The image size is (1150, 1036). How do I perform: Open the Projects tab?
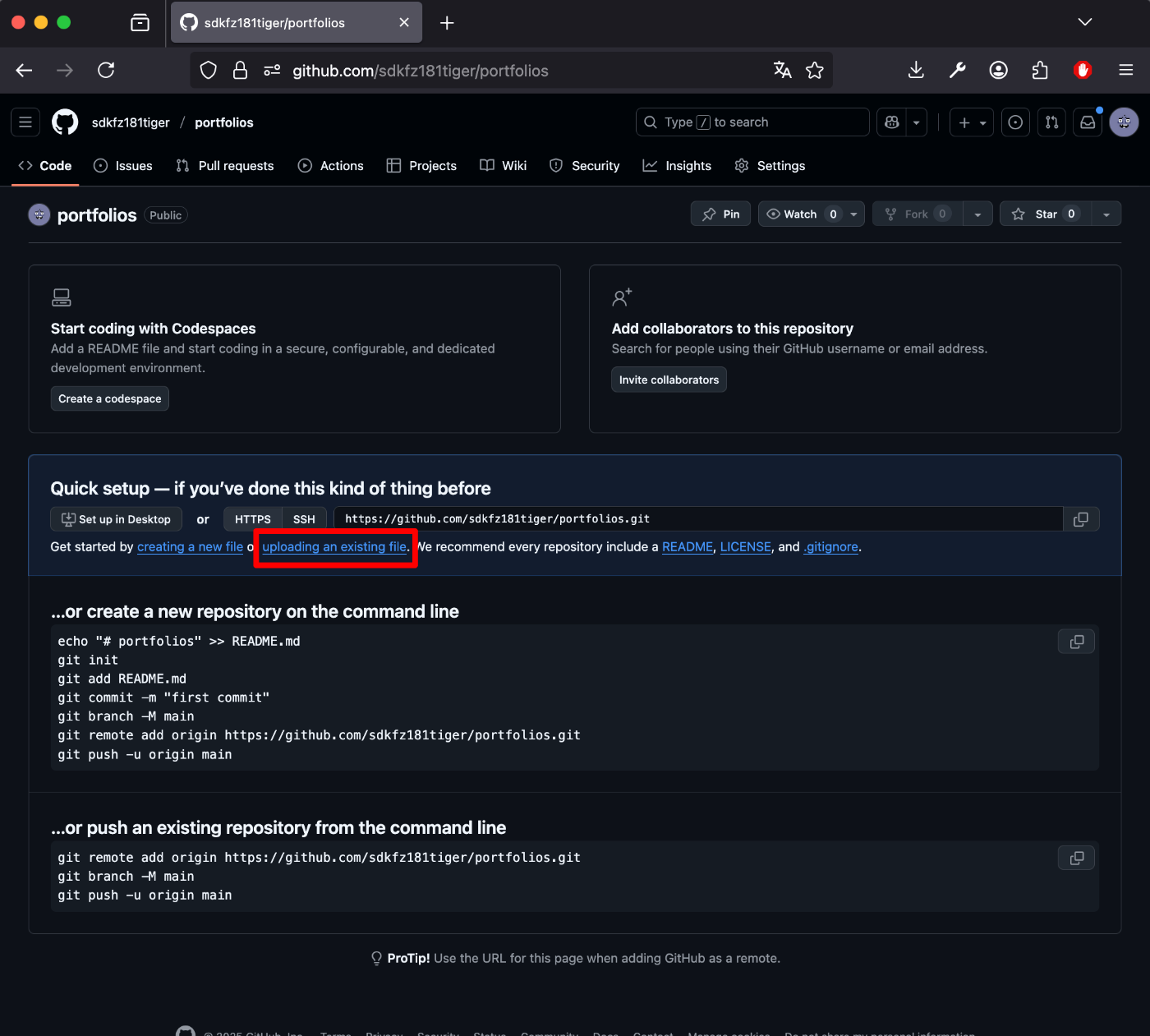click(x=421, y=166)
